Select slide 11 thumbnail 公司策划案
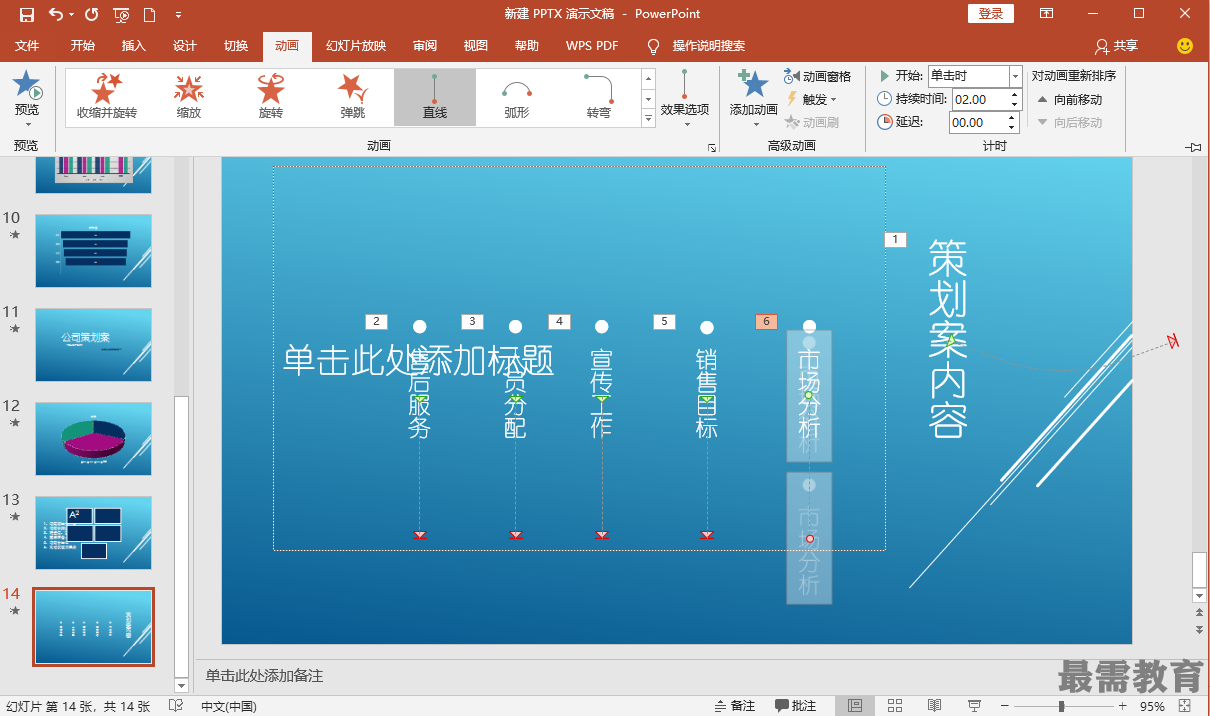The width and height of the screenshot is (1210, 716). [94, 344]
